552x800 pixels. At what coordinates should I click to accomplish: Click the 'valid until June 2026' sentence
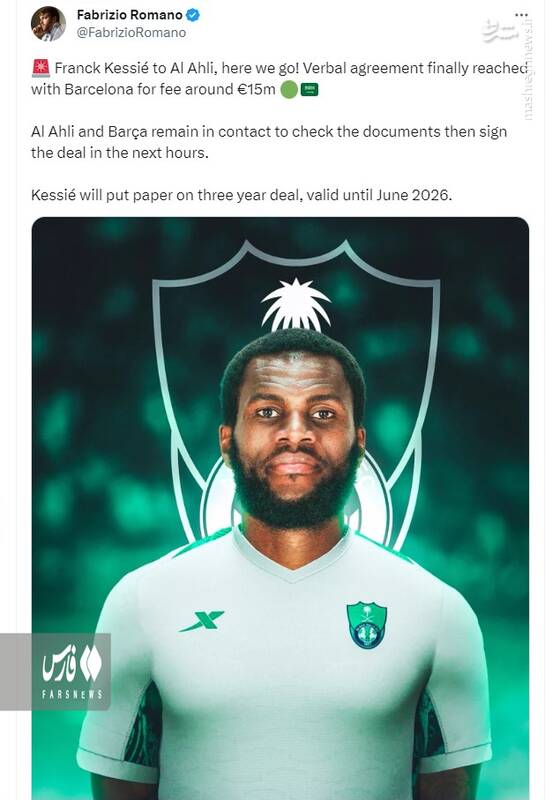pyautogui.click(x=379, y=195)
